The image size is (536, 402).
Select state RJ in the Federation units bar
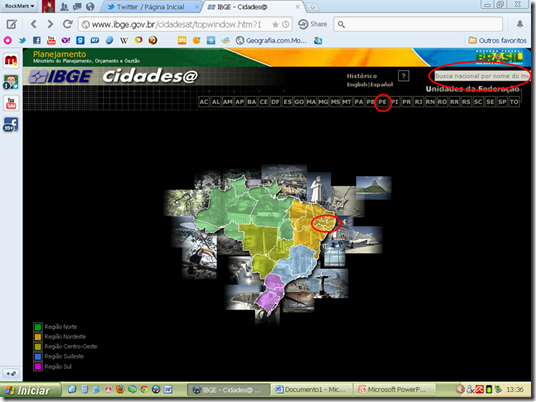pos(418,102)
